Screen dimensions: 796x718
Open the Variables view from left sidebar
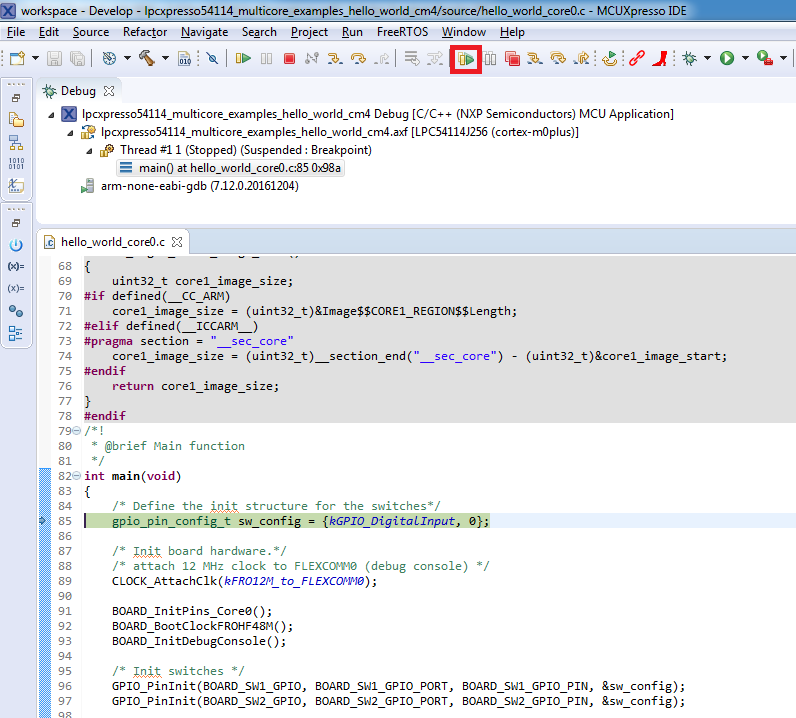click(15, 267)
